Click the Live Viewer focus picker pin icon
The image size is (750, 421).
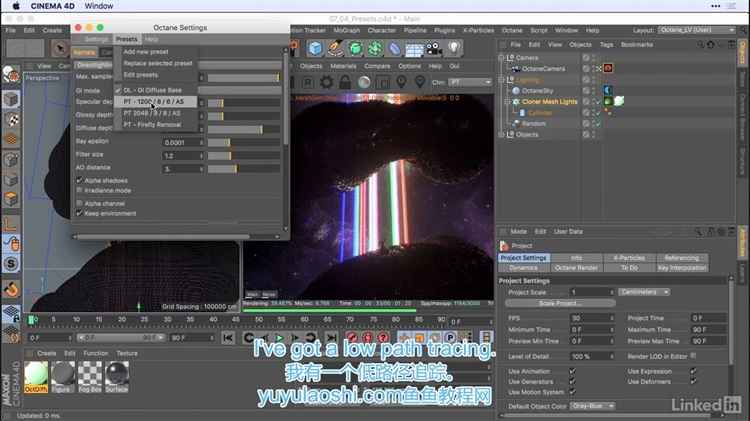pos(401,82)
